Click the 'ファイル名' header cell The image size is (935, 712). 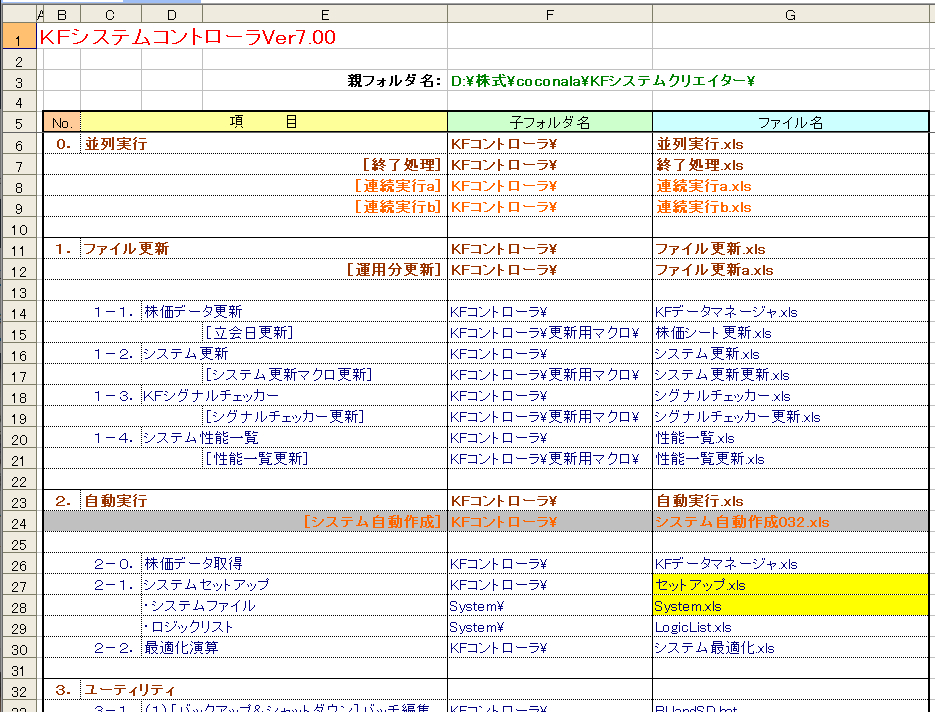791,122
